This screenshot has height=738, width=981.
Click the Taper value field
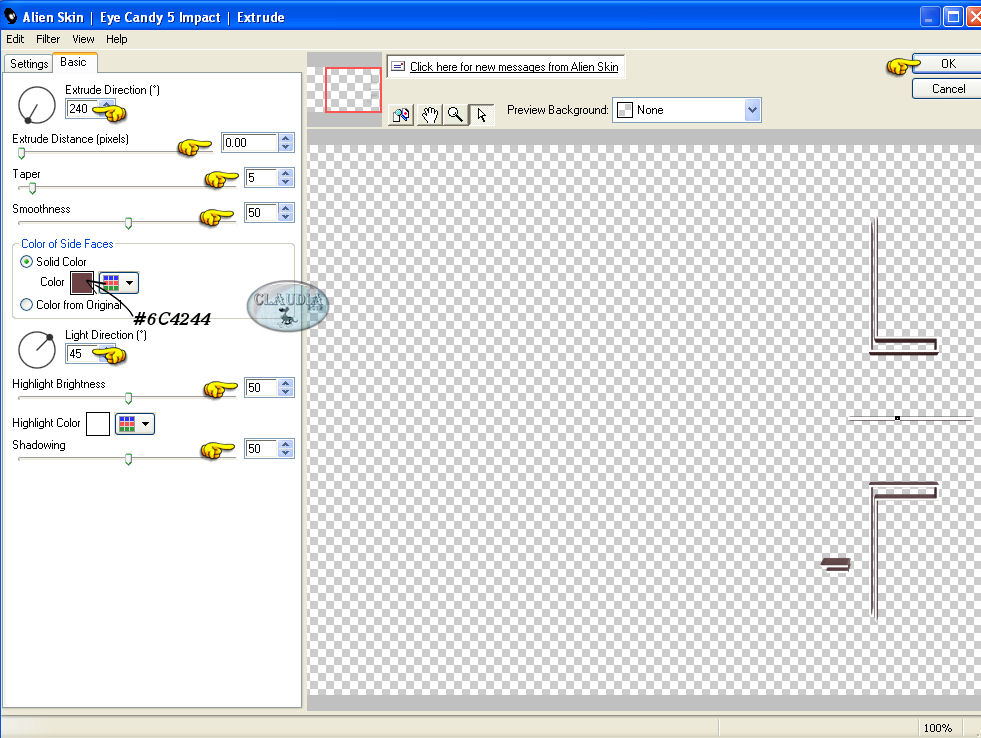click(x=261, y=178)
